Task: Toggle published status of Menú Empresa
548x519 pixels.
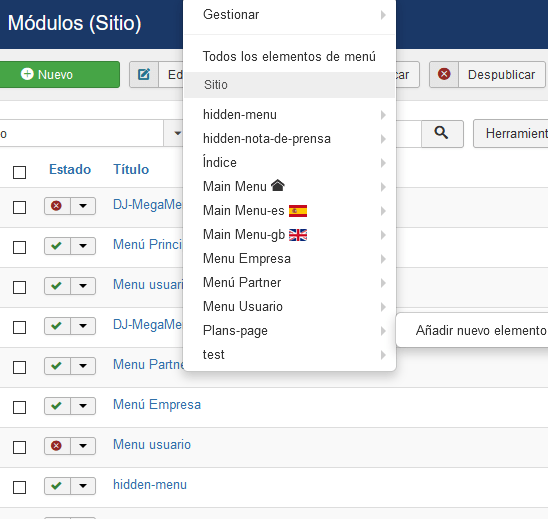Action: 57,406
